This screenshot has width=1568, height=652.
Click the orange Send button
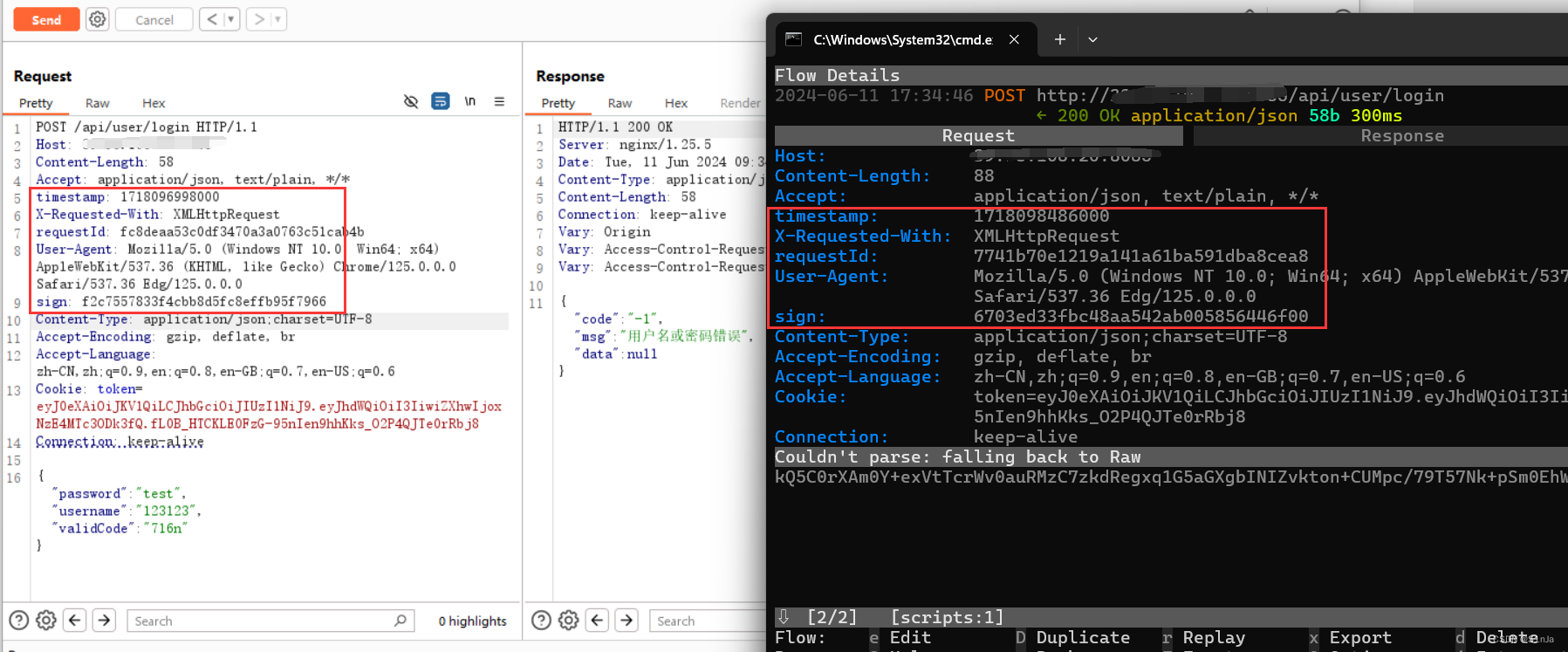(46, 19)
